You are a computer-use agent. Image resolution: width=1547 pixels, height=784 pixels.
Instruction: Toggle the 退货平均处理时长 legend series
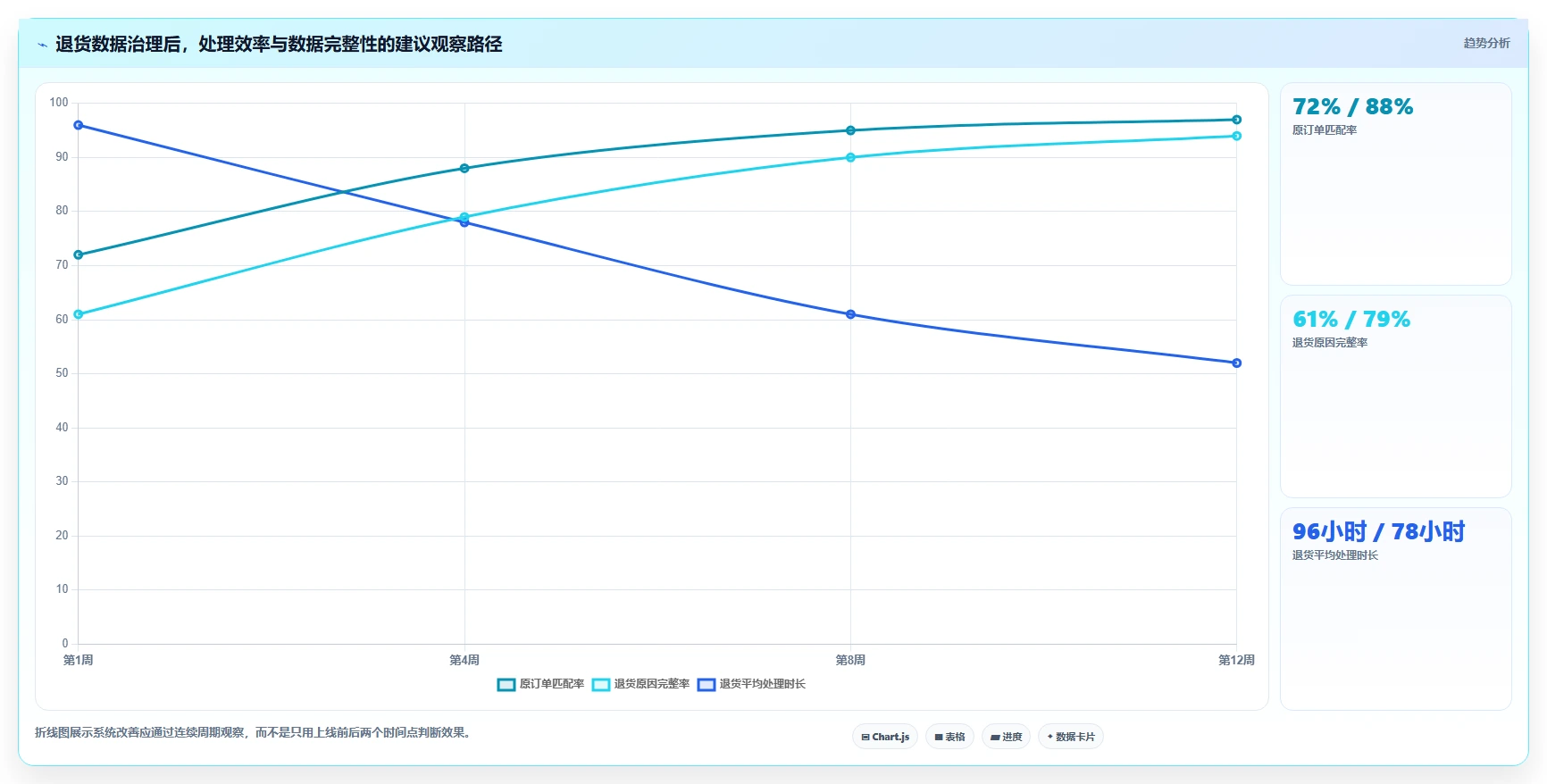click(751, 684)
